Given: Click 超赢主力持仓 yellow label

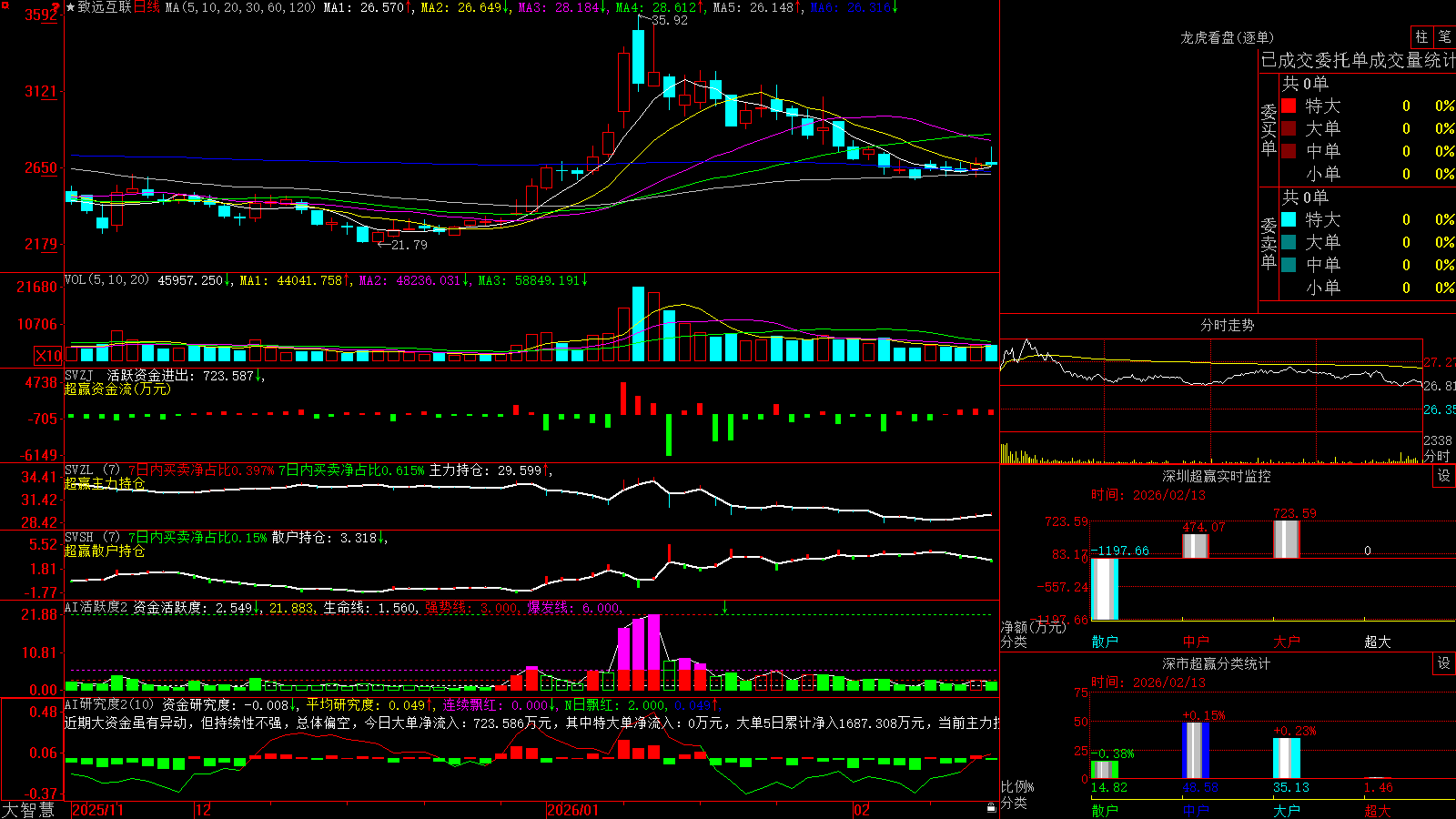Looking at the screenshot, I should (x=105, y=483).
